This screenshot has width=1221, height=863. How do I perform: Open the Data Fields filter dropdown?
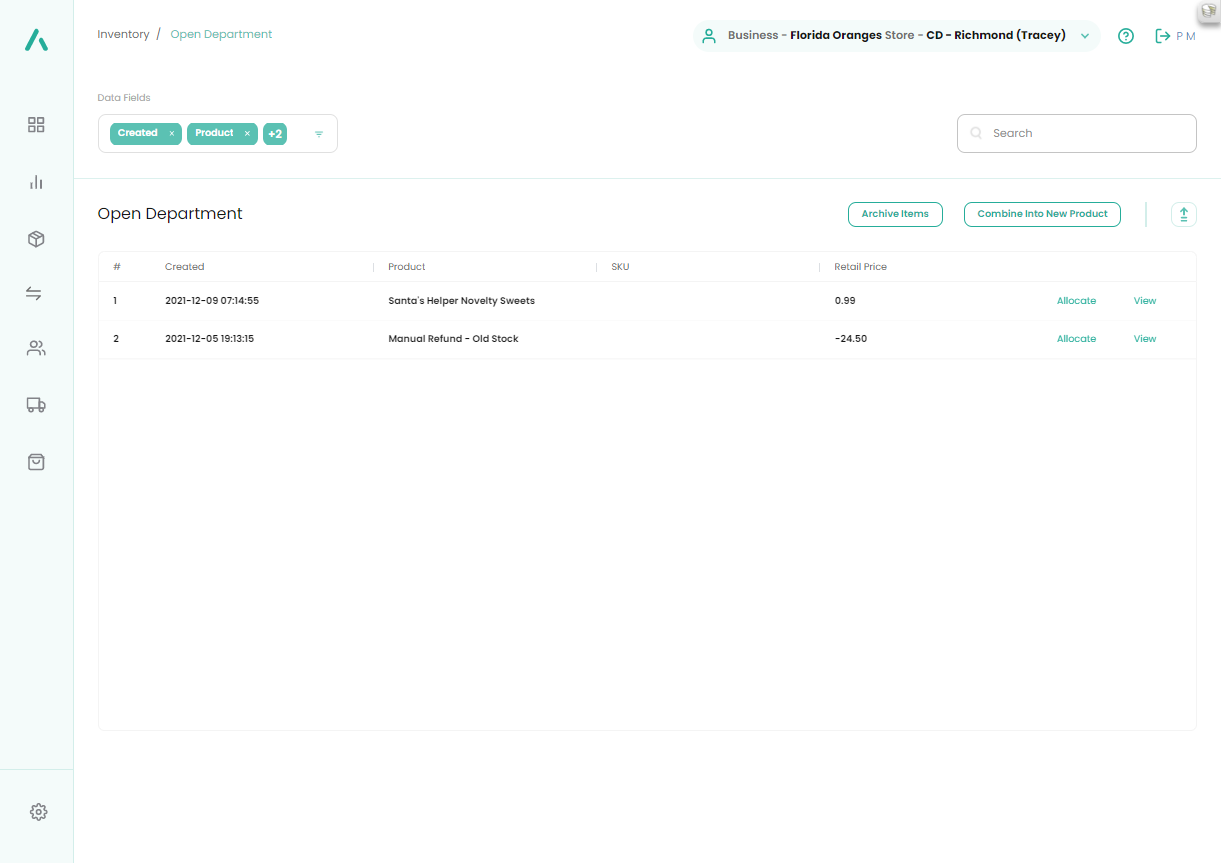tap(319, 134)
